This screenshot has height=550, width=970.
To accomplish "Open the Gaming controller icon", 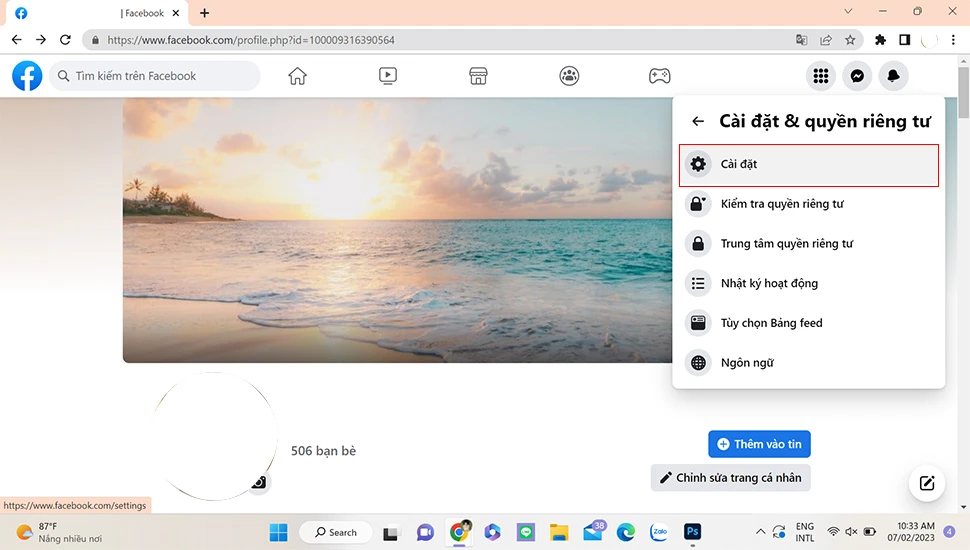I will coord(659,76).
